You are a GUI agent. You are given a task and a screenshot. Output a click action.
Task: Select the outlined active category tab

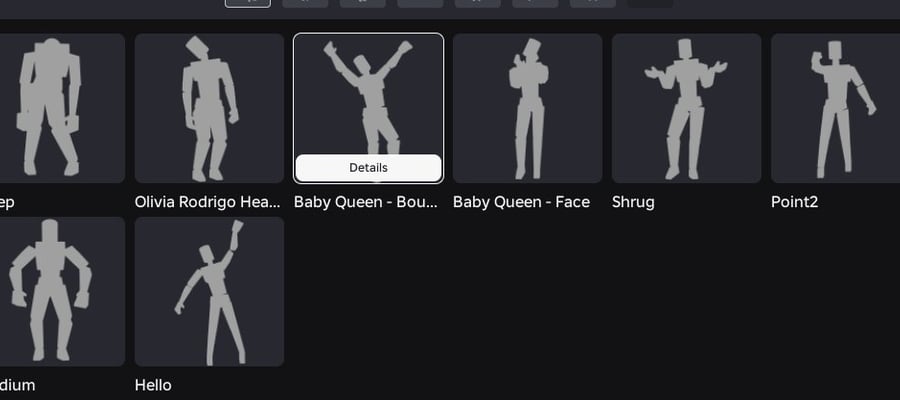[248, 3]
